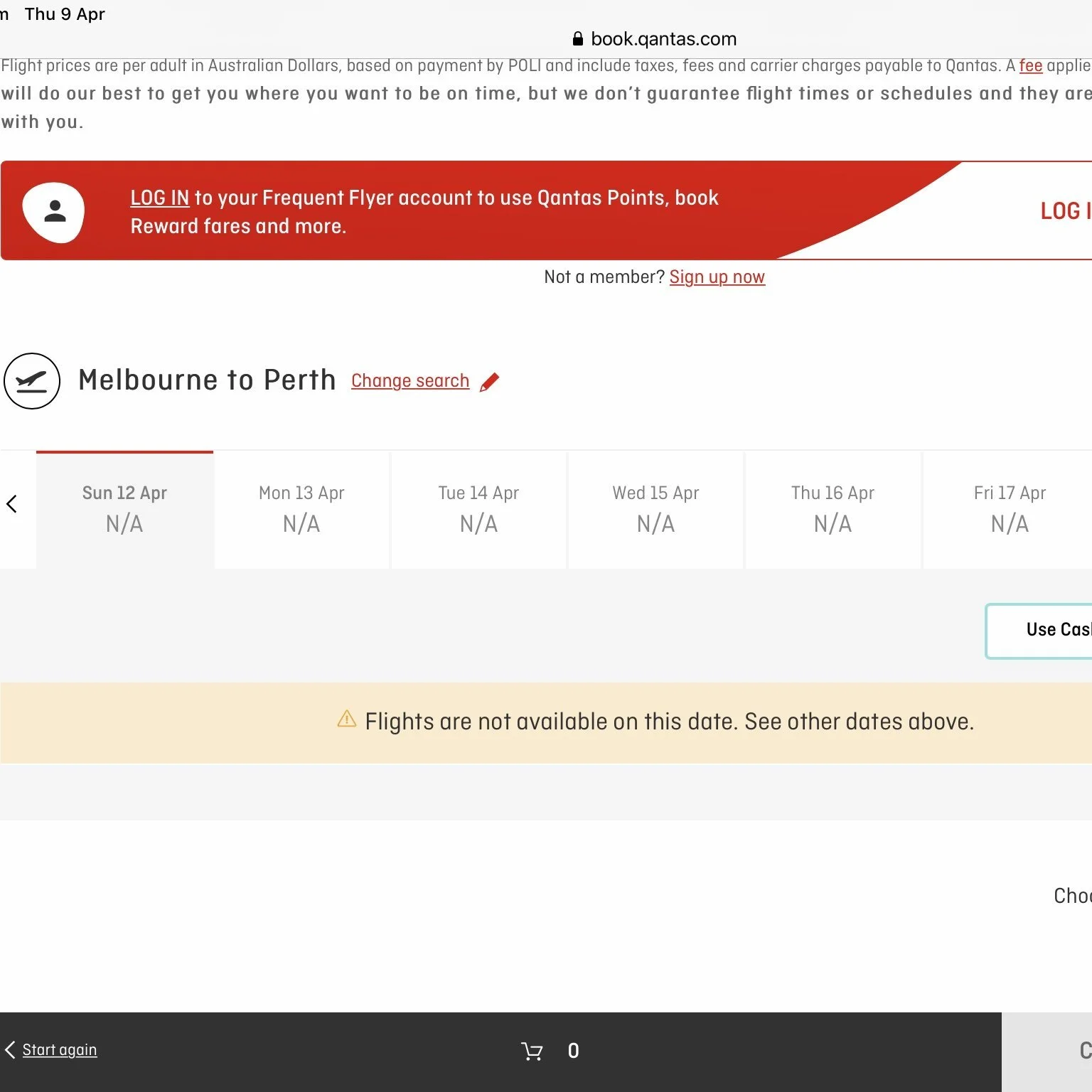Click the Thu 9 Apr status bar date
The image size is (1092, 1092).
[x=65, y=14]
